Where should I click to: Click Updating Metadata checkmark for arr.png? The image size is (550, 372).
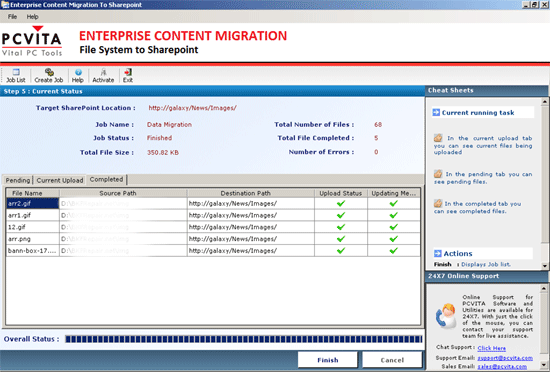click(394, 239)
